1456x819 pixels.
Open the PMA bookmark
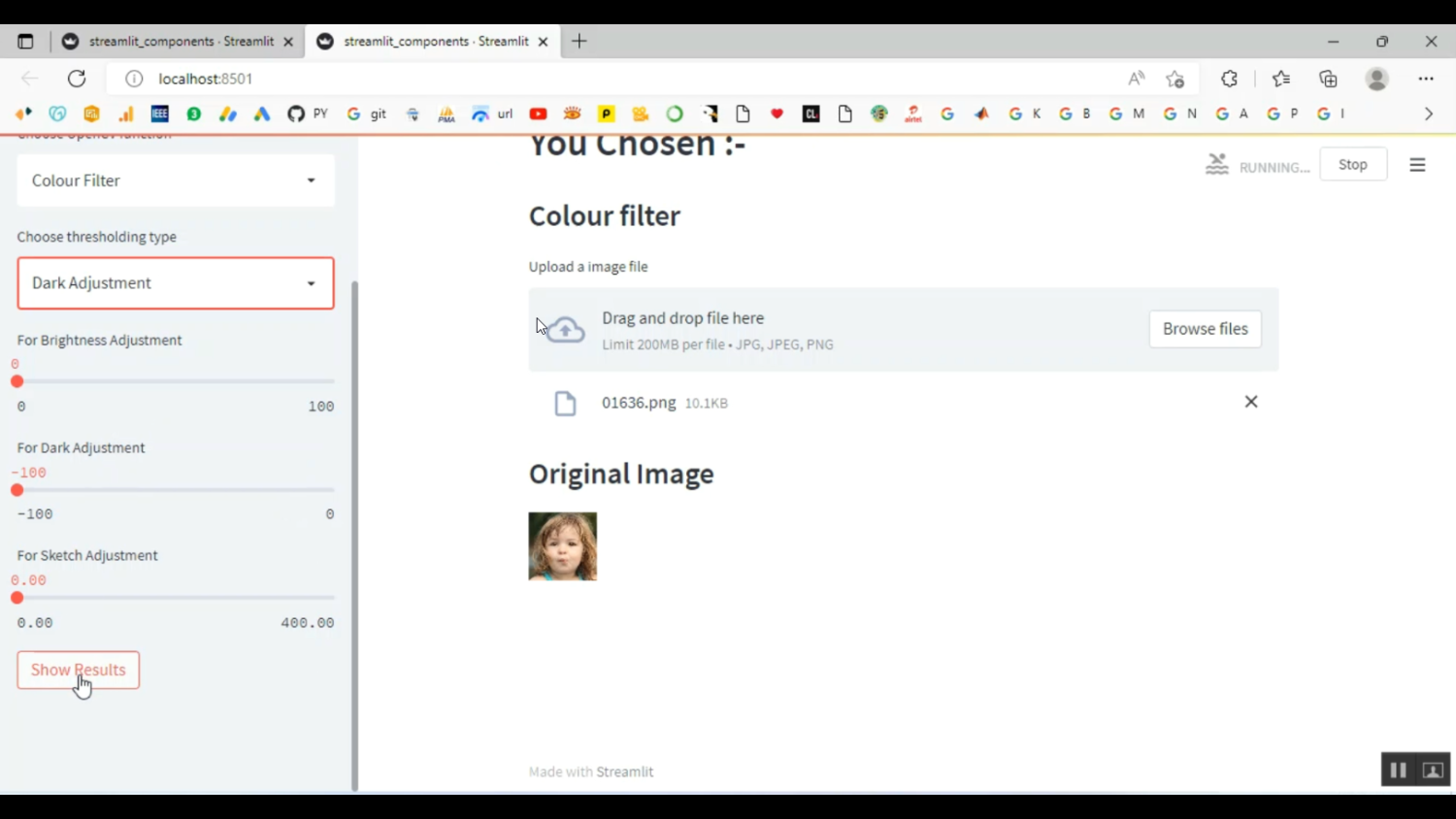click(447, 114)
